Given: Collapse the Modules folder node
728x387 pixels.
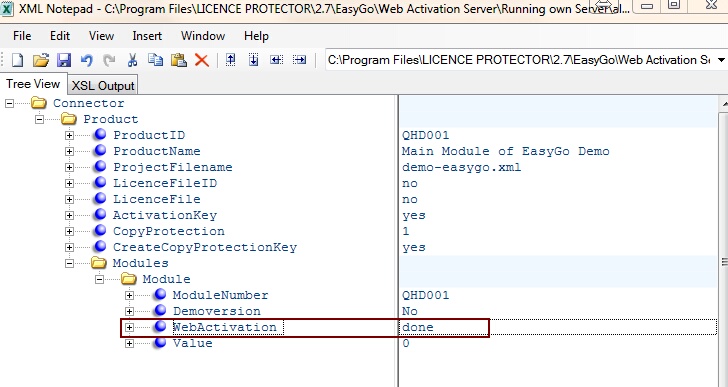Looking at the screenshot, I should (x=69, y=263).
